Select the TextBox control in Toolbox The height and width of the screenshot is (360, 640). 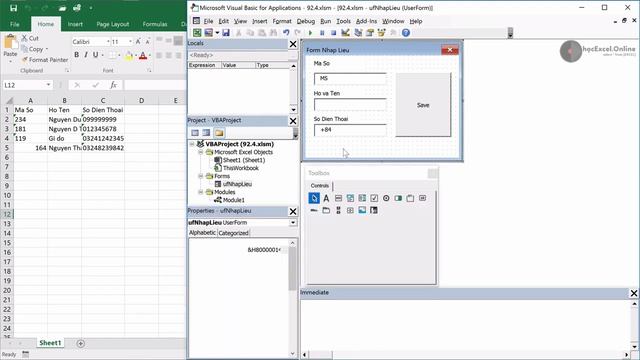(x=338, y=198)
